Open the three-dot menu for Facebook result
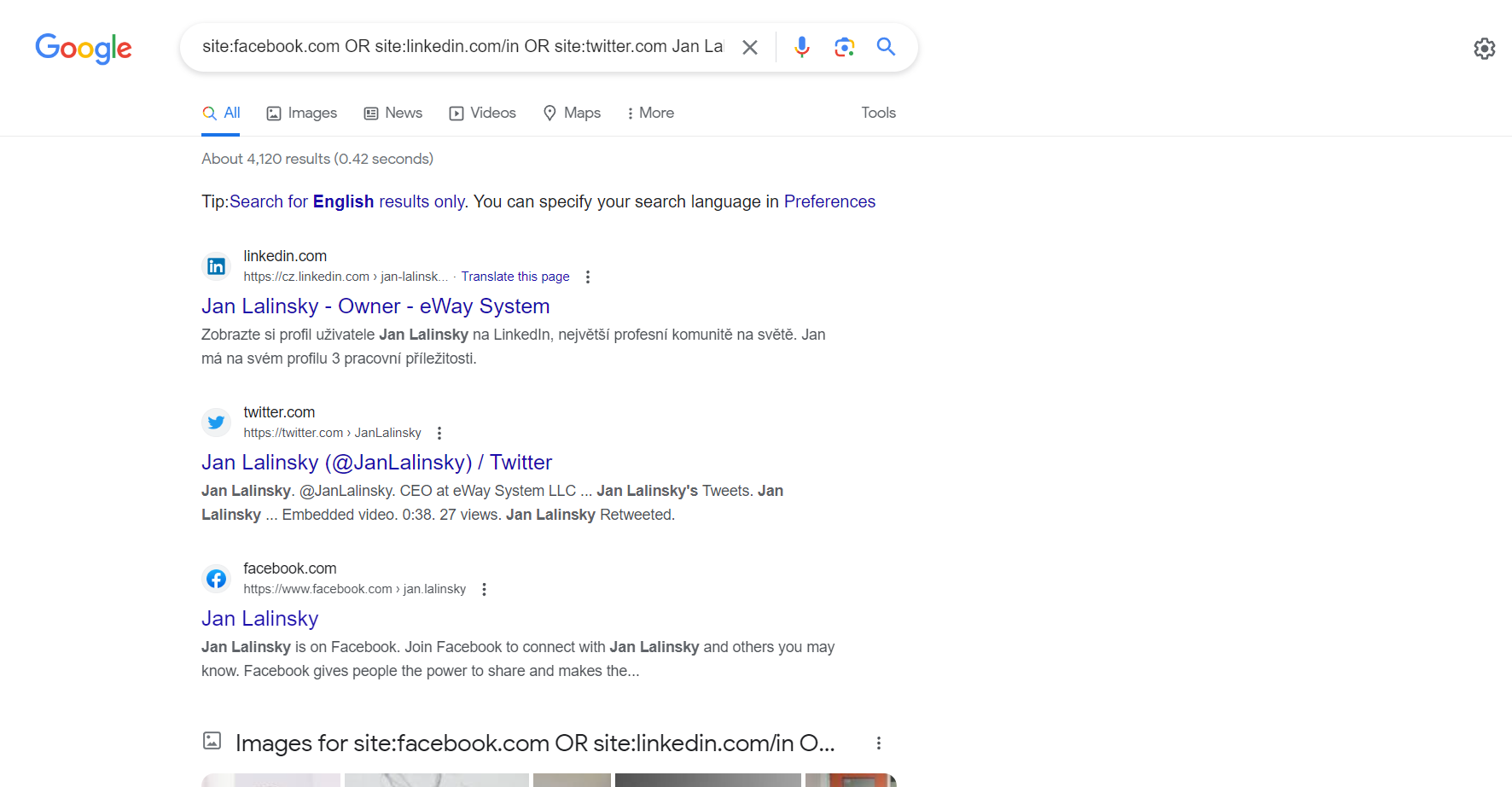Screen dimensions: 1512x787 point(484,589)
